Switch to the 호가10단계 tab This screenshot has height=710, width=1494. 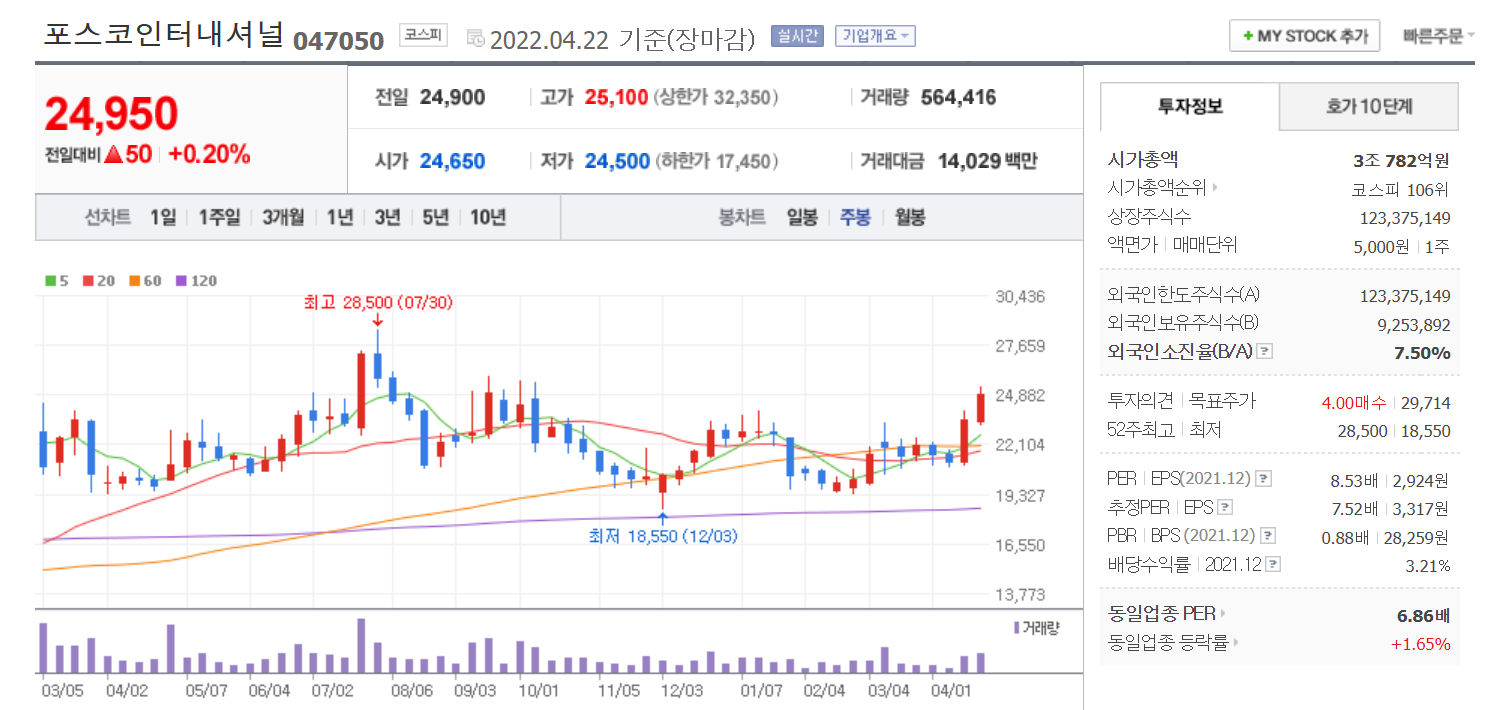[1369, 106]
